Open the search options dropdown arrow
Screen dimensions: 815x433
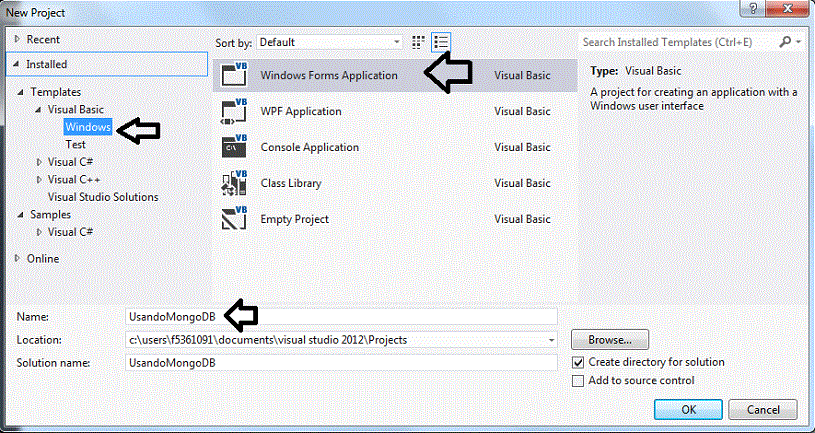(x=798, y=42)
